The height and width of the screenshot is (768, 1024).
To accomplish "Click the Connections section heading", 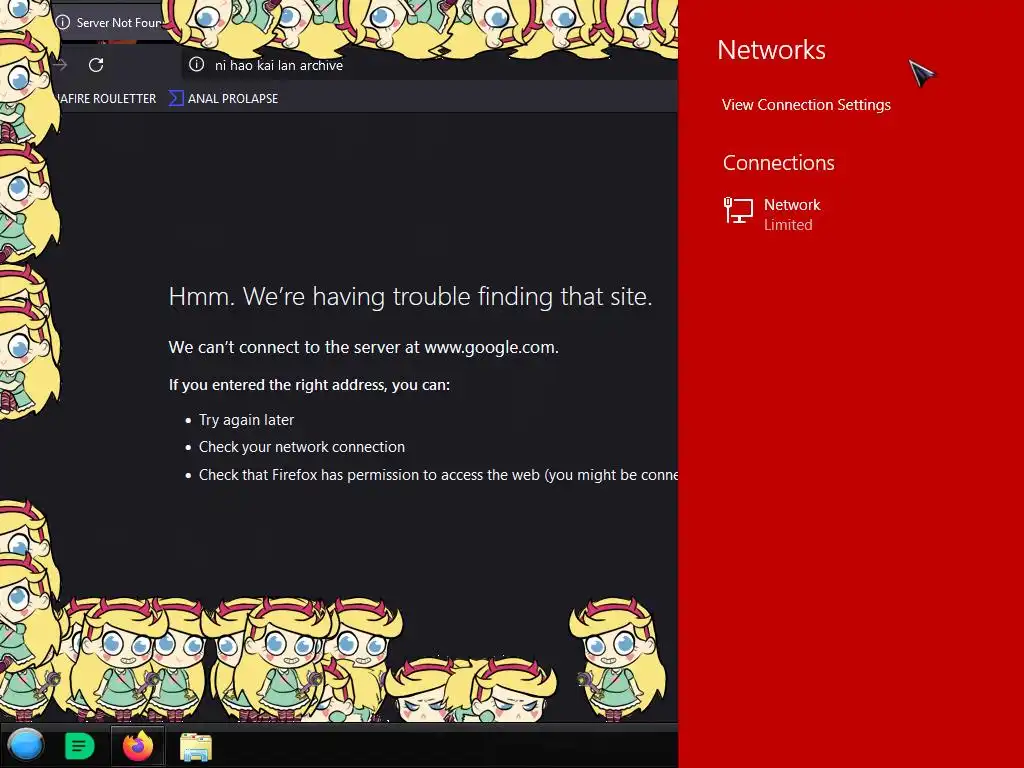I will click(778, 163).
